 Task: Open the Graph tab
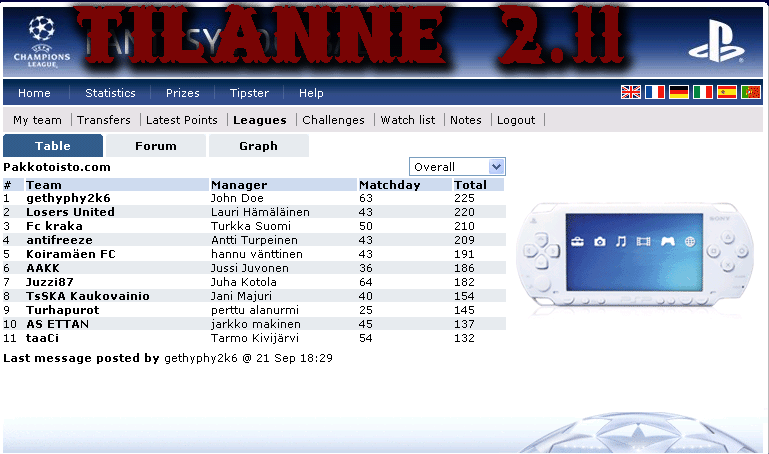coord(258,146)
